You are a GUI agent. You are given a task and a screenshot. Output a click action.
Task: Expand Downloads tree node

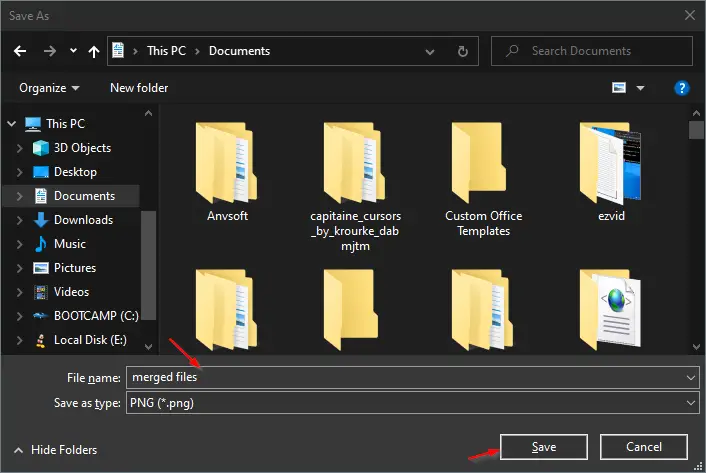tap(19, 220)
